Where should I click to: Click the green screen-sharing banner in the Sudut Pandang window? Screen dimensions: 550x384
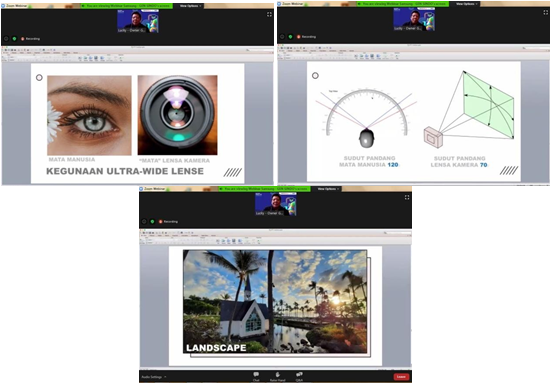(403, 4)
